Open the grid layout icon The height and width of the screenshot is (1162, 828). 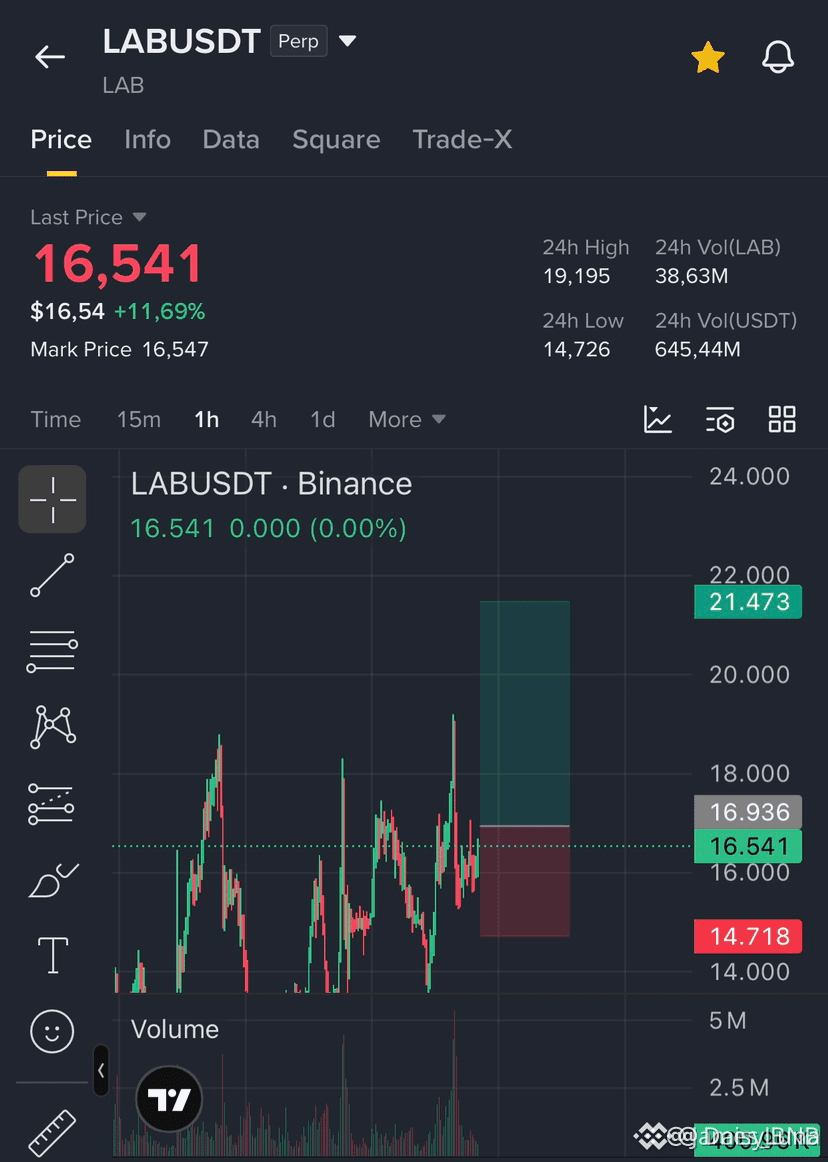click(x=782, y=419)
